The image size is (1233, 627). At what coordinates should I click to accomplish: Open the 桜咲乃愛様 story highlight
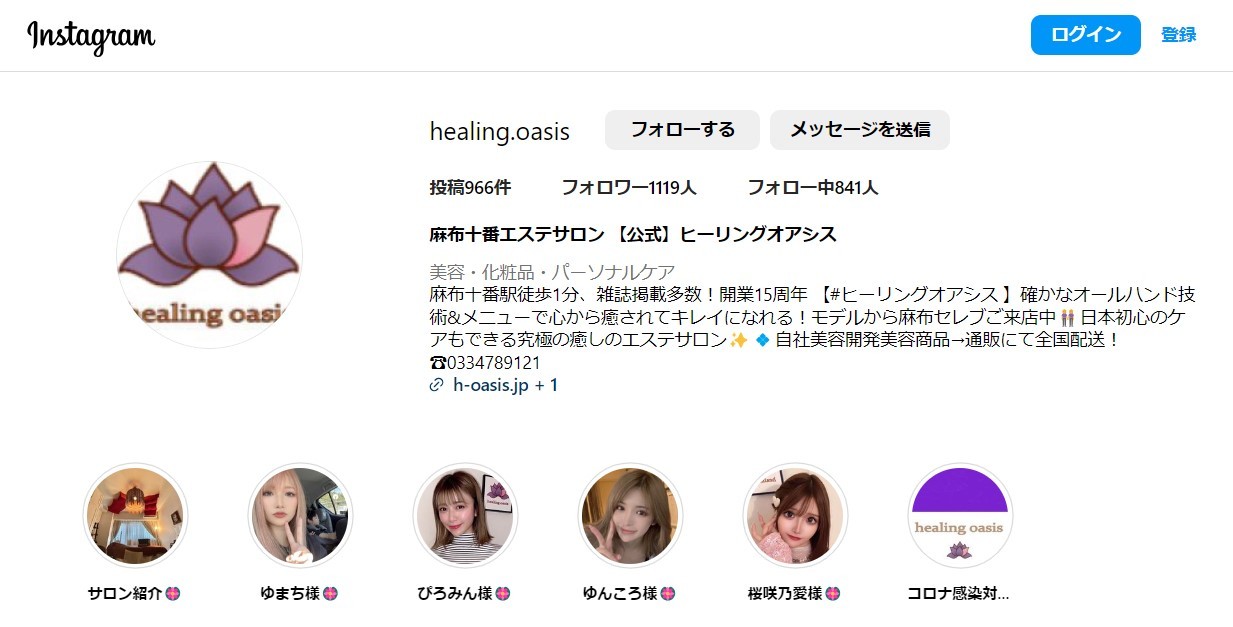795,515
